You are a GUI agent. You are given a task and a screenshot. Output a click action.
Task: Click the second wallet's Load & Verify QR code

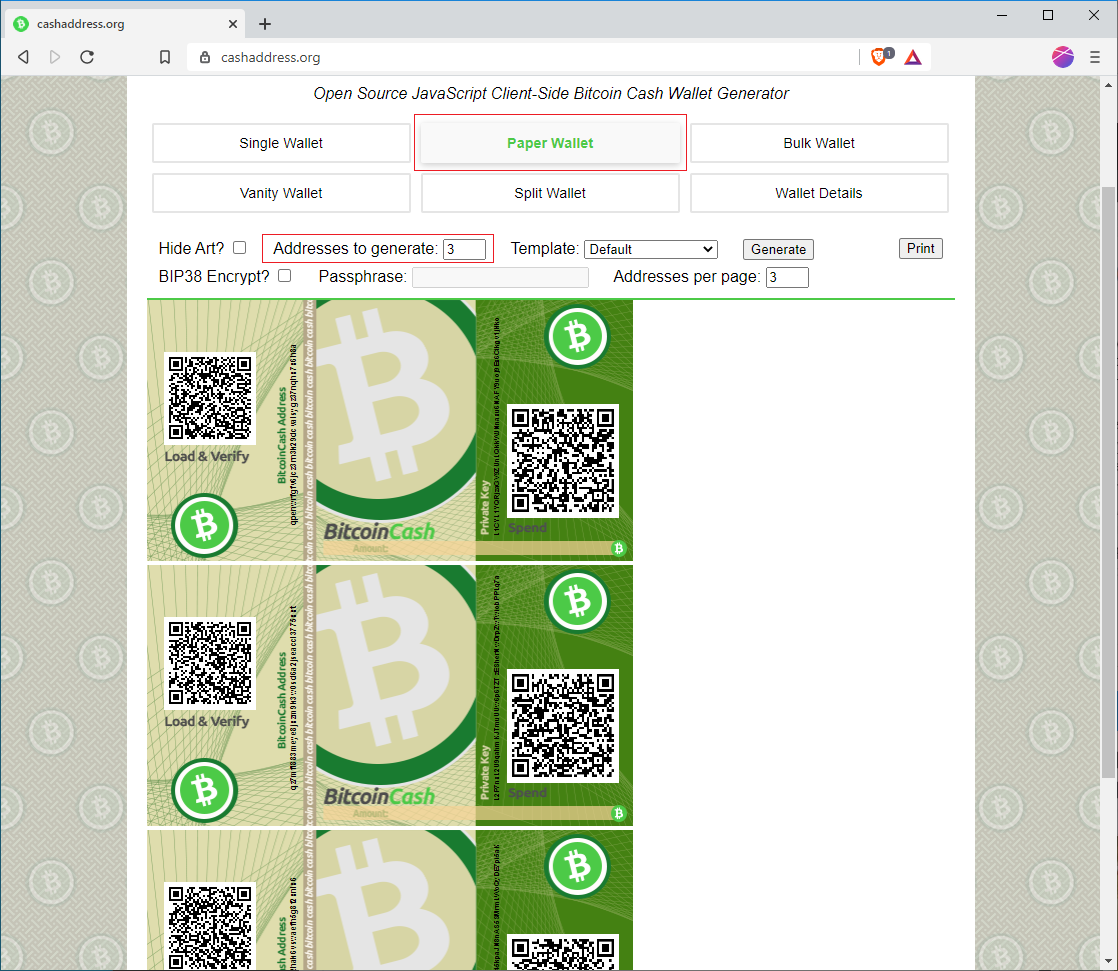pos(210,663)
